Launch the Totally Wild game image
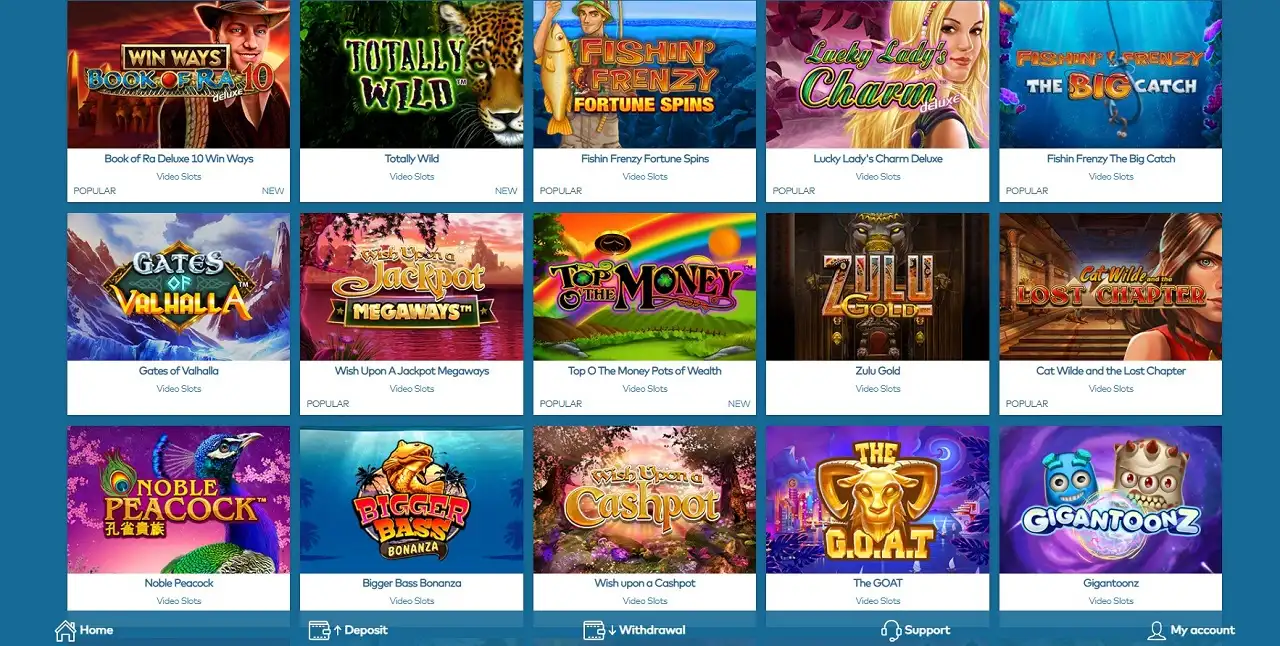 point(411,74)
